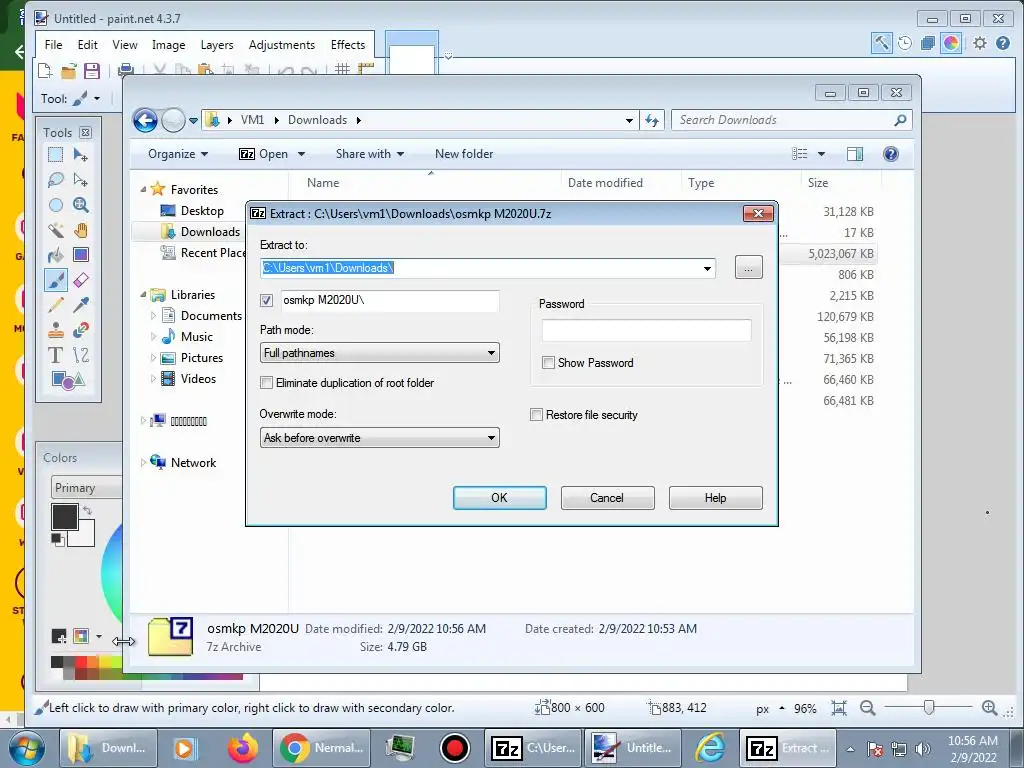This screenshot has width=1024, height=768.
Task: Check the Show Password box
Action: click(549, 362)
